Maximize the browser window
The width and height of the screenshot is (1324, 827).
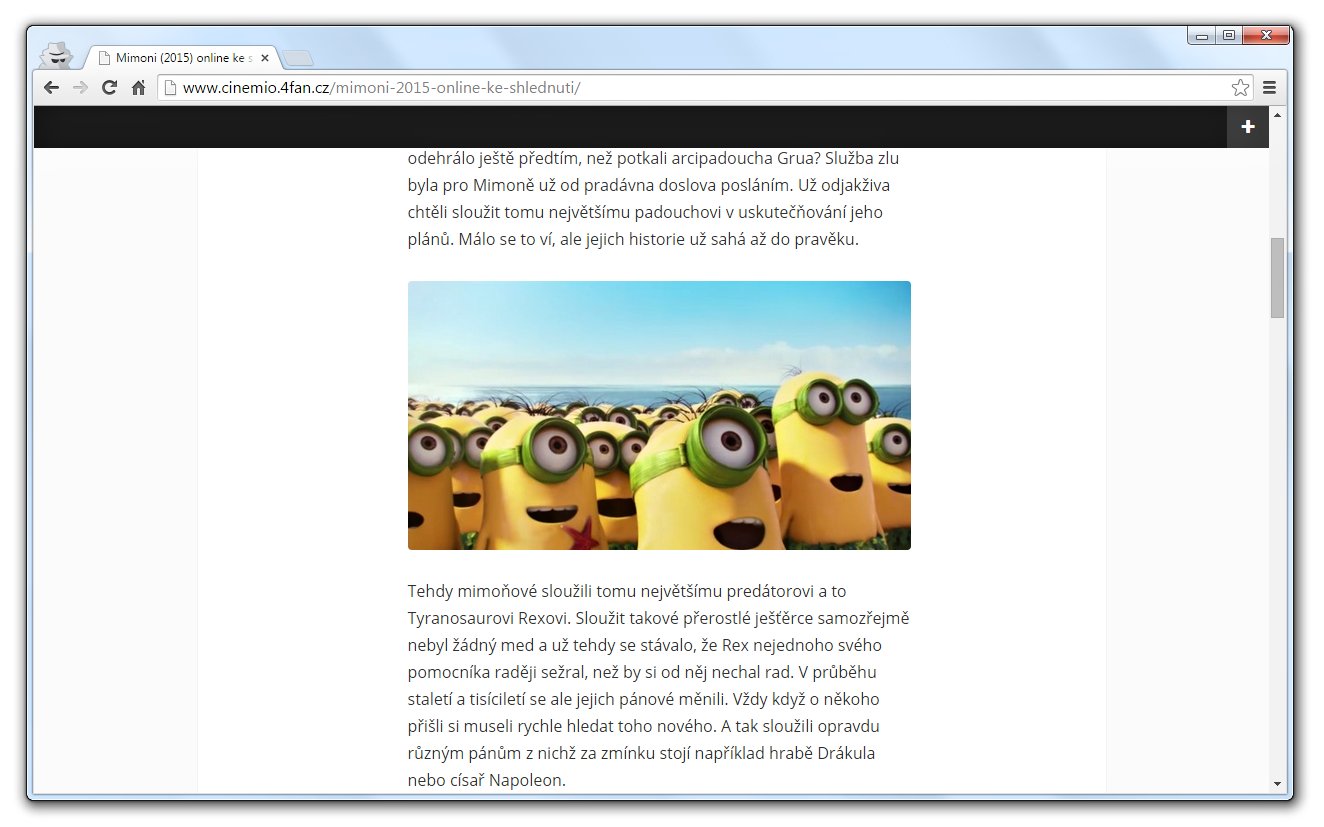(x=1228, y=36)
